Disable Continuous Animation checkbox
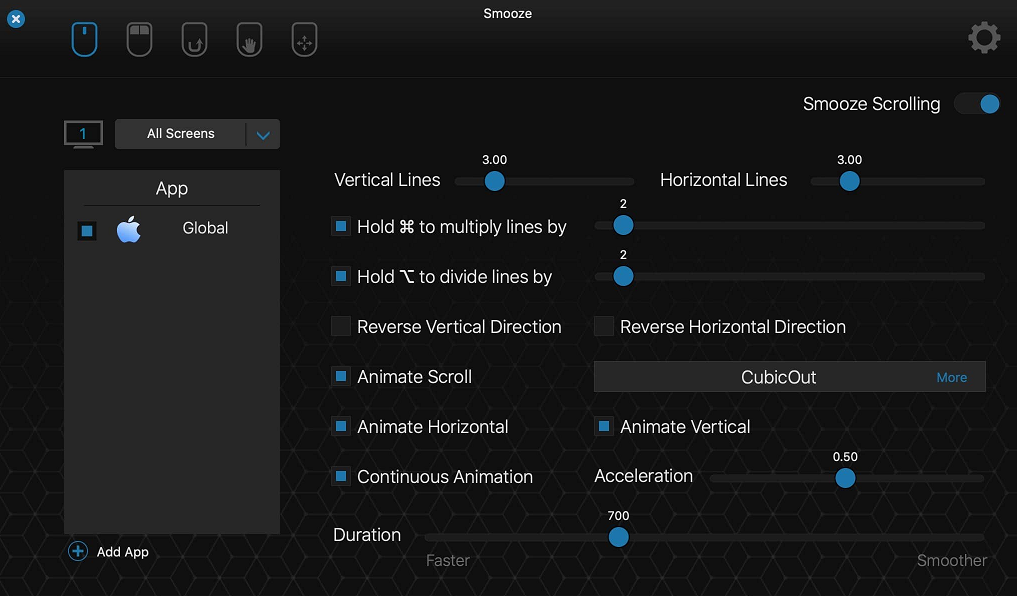Screen dimensions: 1017x596 (341, 476)
